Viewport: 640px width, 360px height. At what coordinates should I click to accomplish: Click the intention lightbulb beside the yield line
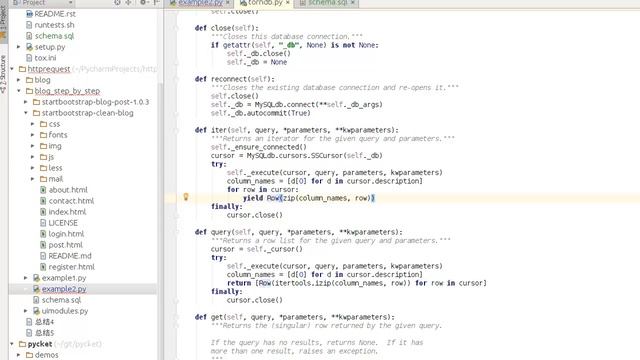(186, 197)
